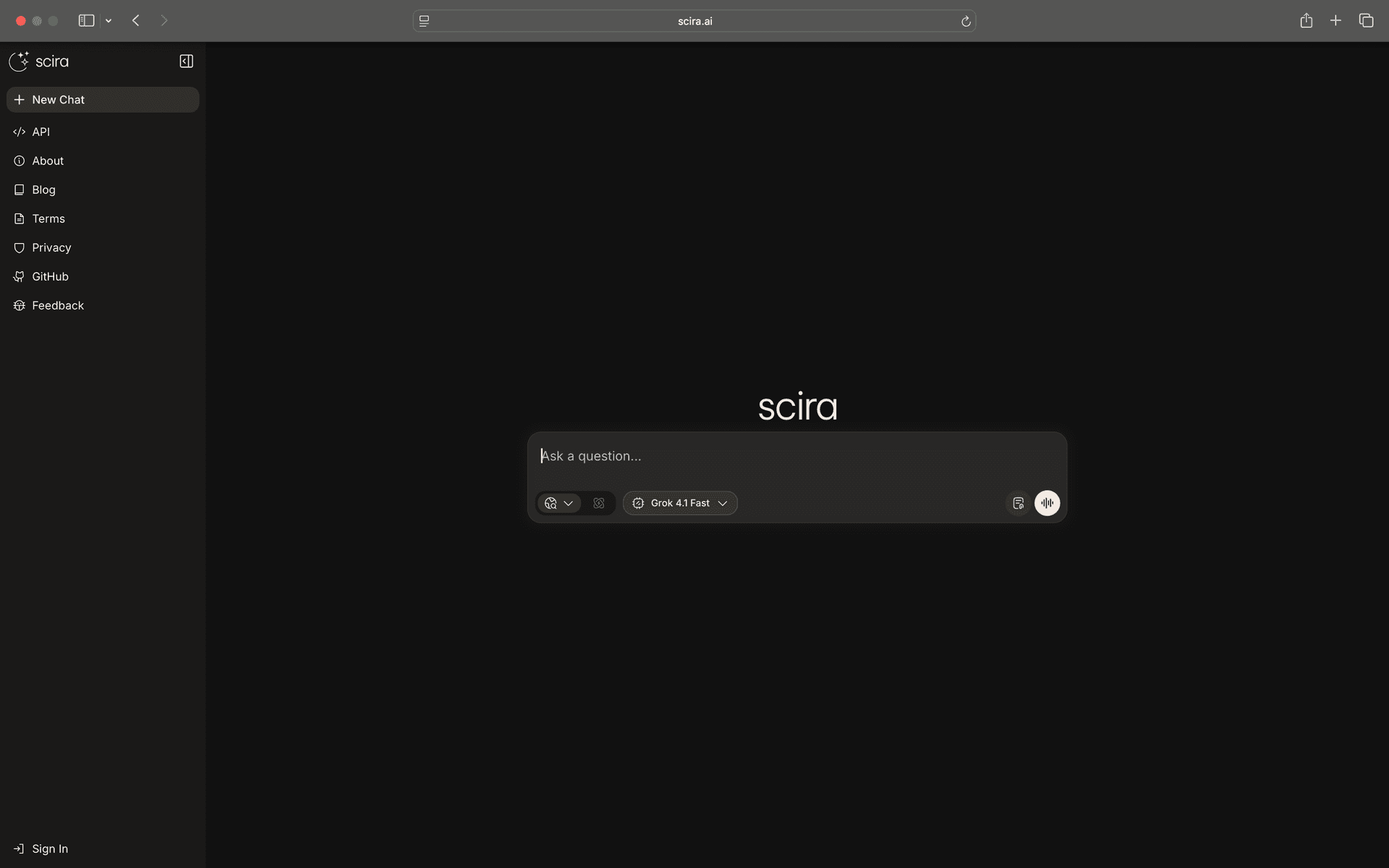Focus the Ask a question input
The height and width of the screenshot is (868, 1389).
point(796,456)
